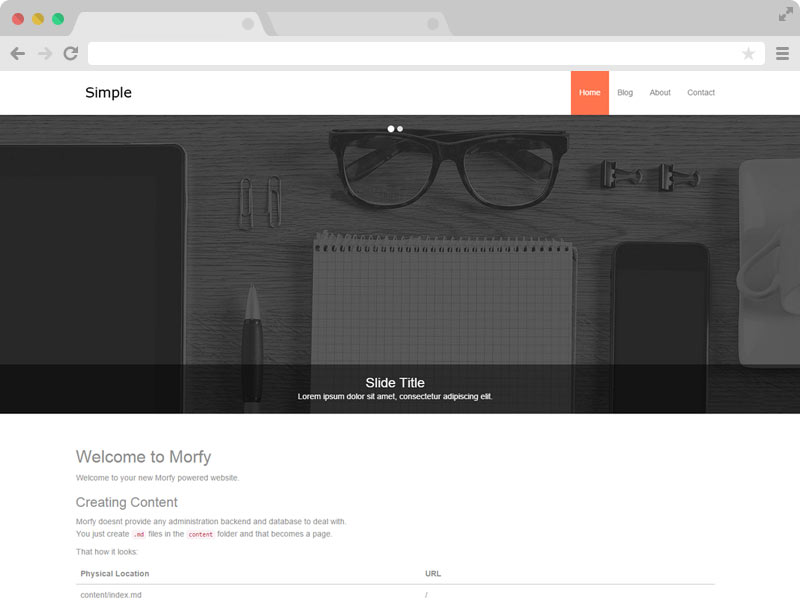Open the Simple site logo link
The width and height of the screenshot is (802, 608).
(x=108, y=93)
